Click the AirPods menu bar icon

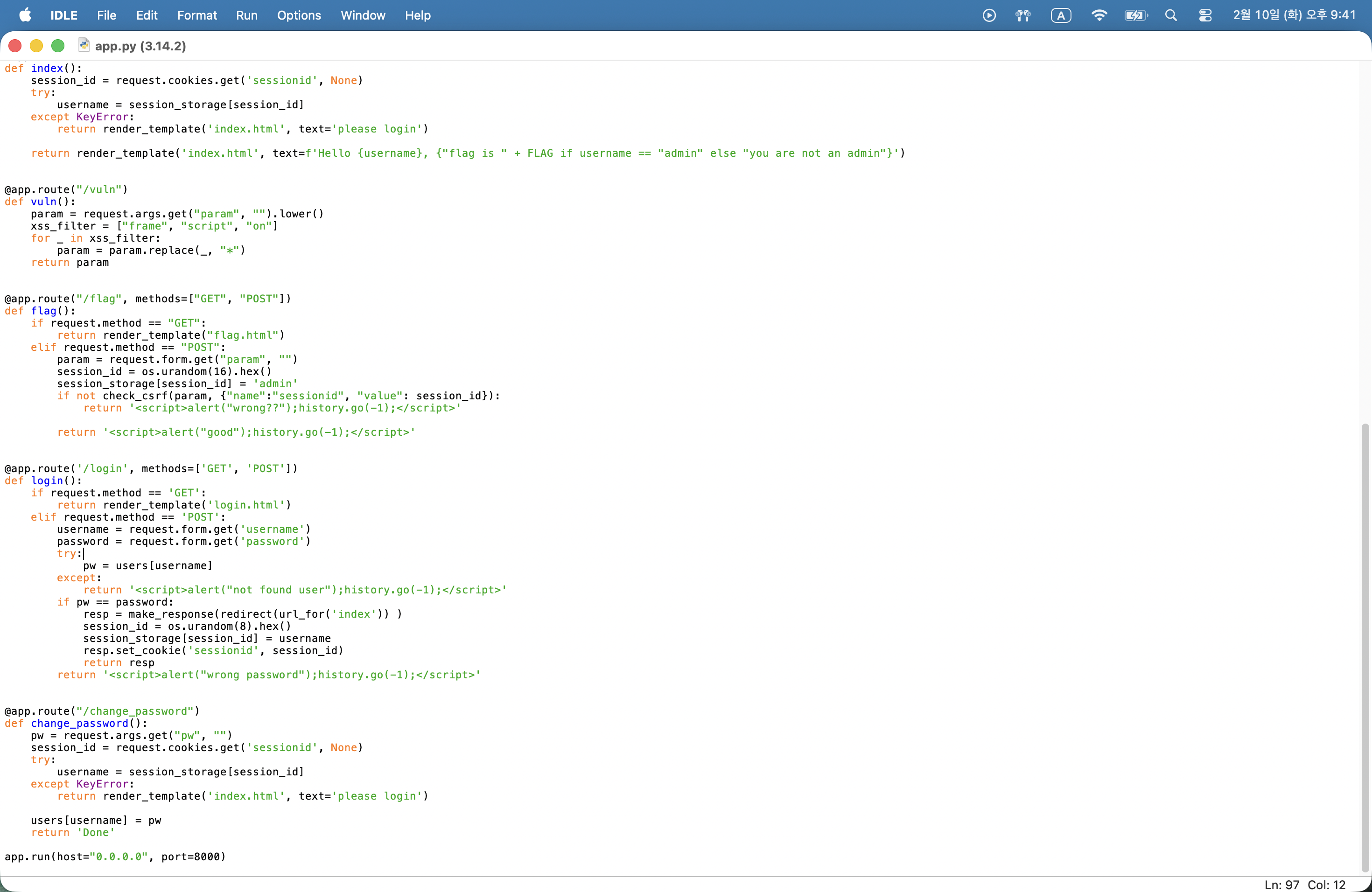[1022, 15]
